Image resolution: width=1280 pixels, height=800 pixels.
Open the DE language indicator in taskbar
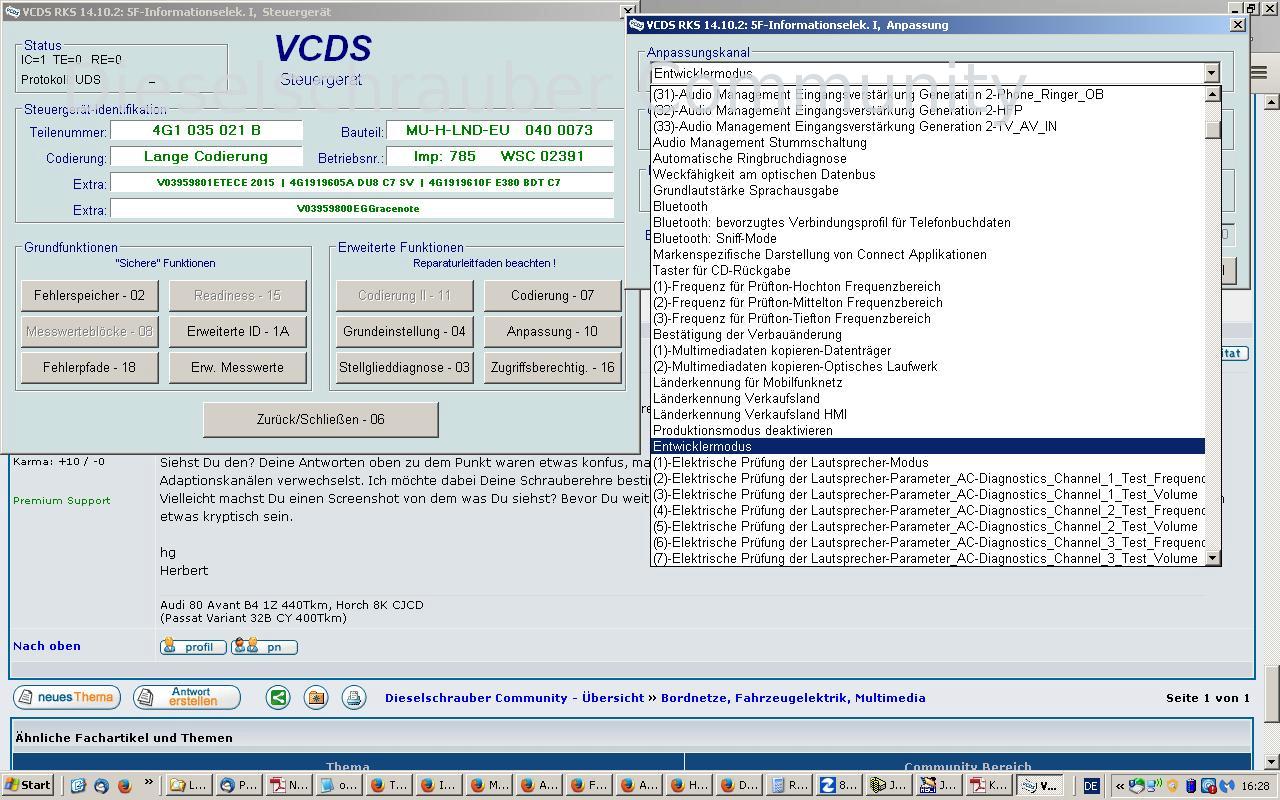1091,786
